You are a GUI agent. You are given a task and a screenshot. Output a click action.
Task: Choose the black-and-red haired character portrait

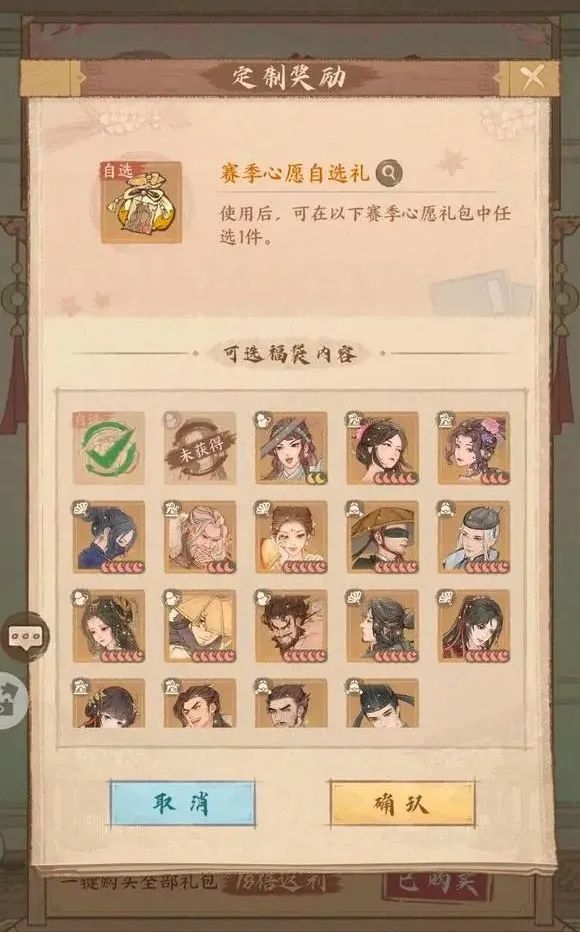click(x=474, y=626)
